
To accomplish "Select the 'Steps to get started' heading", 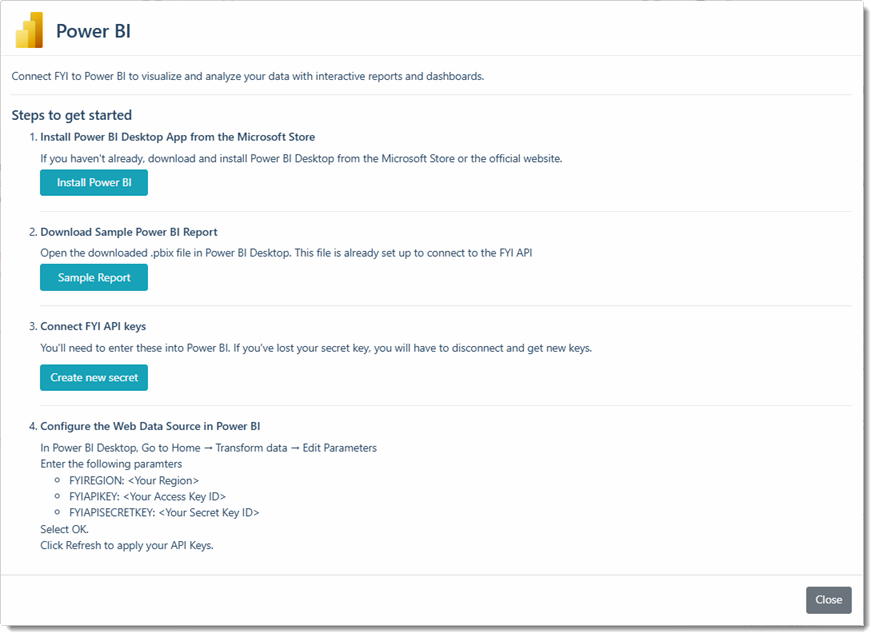I will [72, 115].
